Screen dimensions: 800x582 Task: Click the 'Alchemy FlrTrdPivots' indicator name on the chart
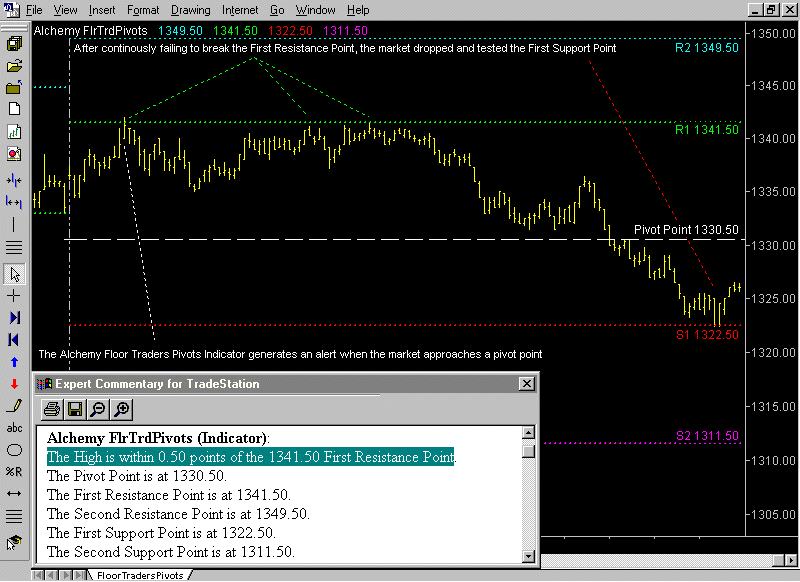click(x=90, y=31)
